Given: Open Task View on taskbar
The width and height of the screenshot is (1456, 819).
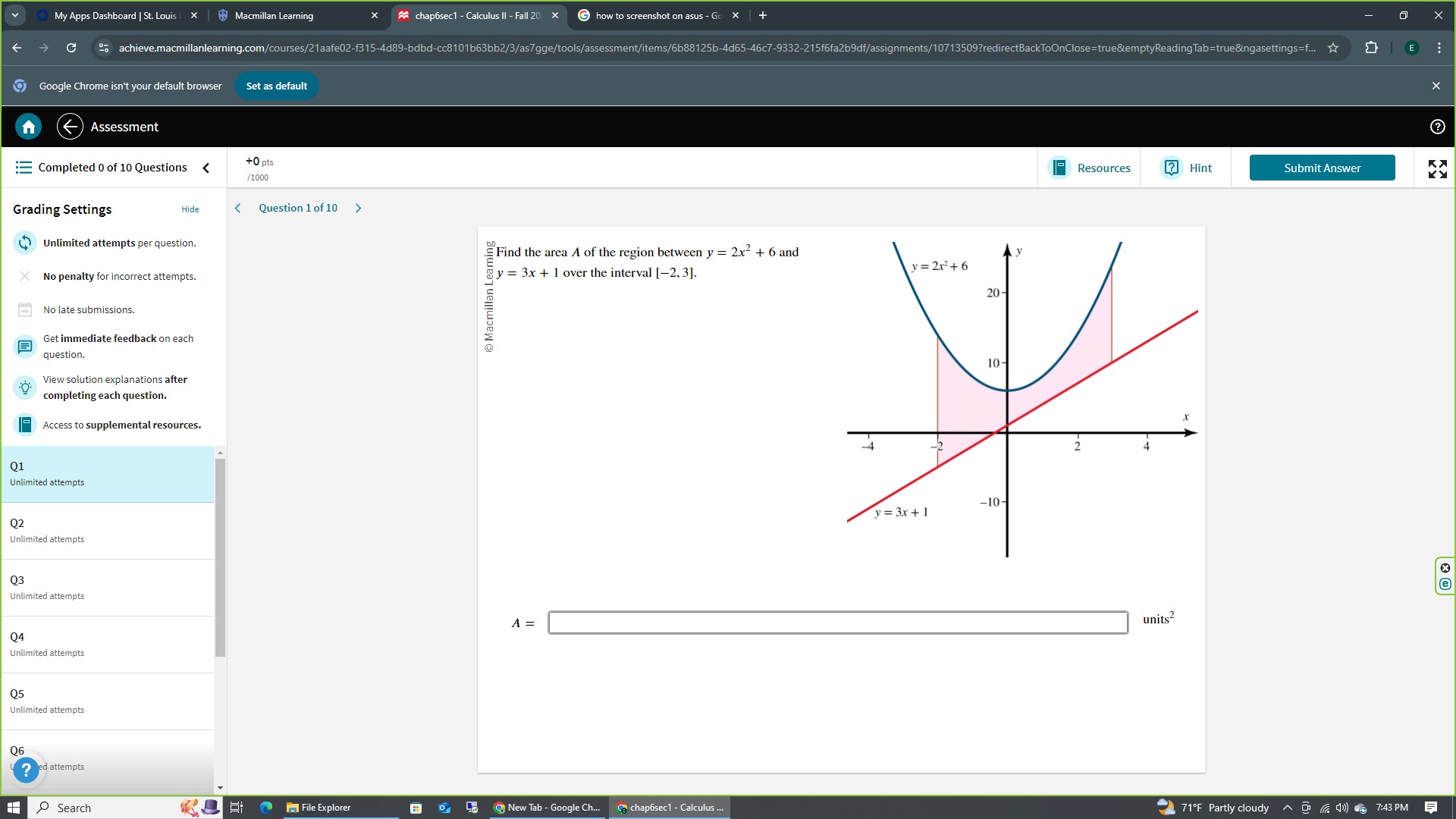Looking at the screenshot, I should click(x=237, y=808).
